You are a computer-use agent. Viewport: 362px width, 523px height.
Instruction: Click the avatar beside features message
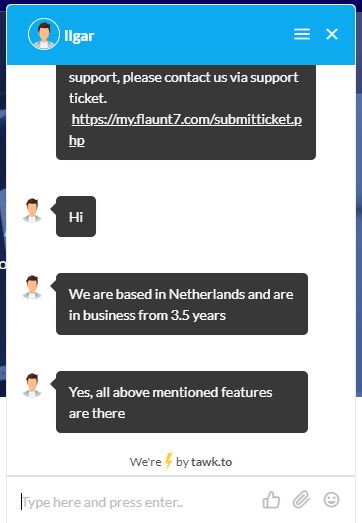[32, 385]
